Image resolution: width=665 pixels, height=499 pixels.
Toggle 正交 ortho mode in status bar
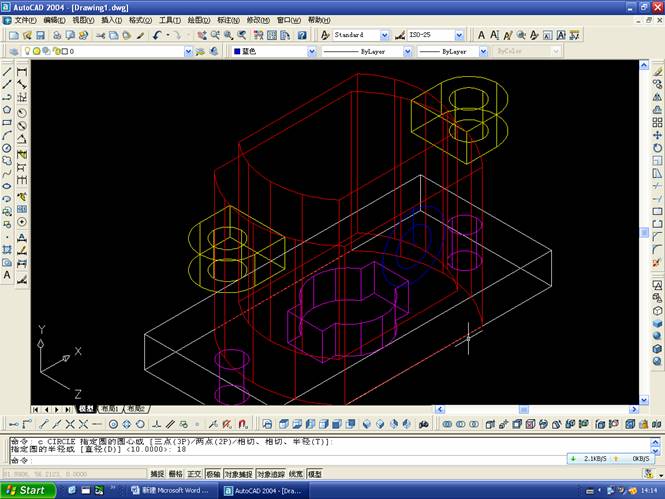[194, 474]
